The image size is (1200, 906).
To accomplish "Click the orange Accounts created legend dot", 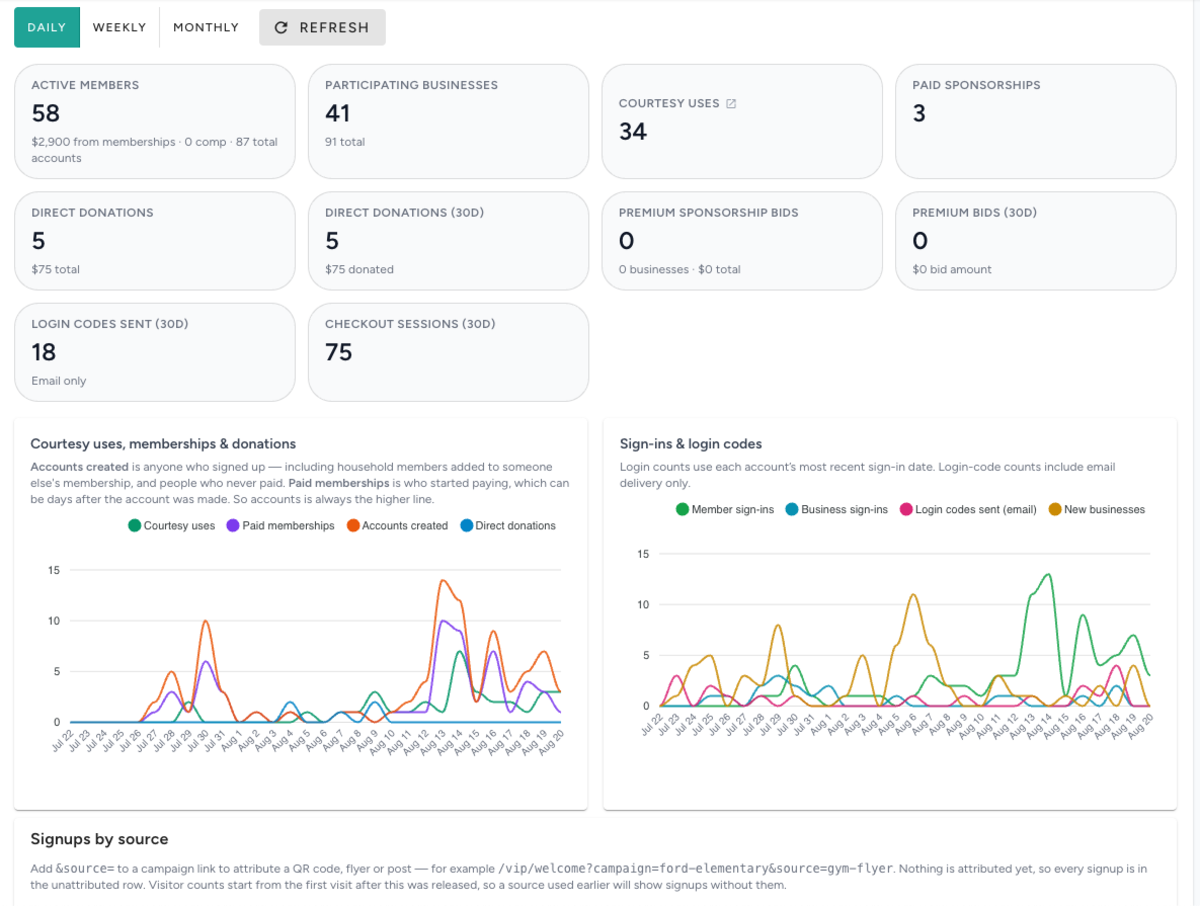I will point(352,525).
